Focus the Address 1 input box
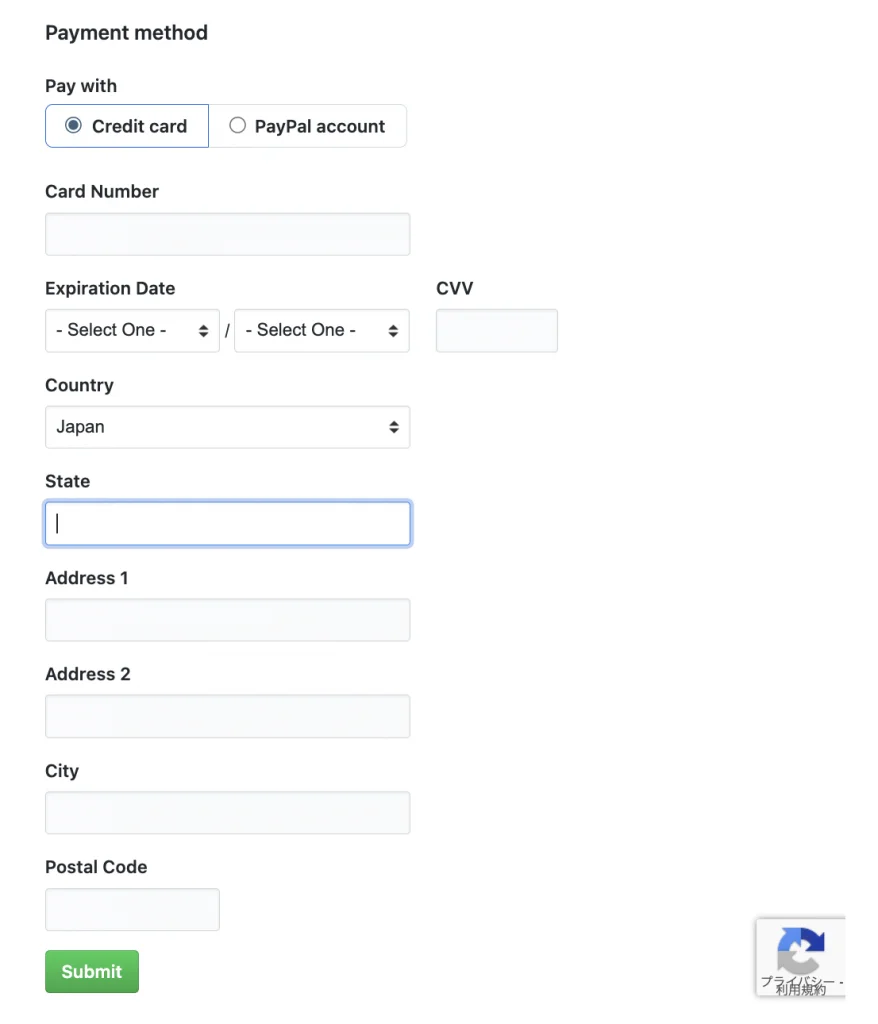The width and height of the screenshot is (878, 1024). coord(227,620)
